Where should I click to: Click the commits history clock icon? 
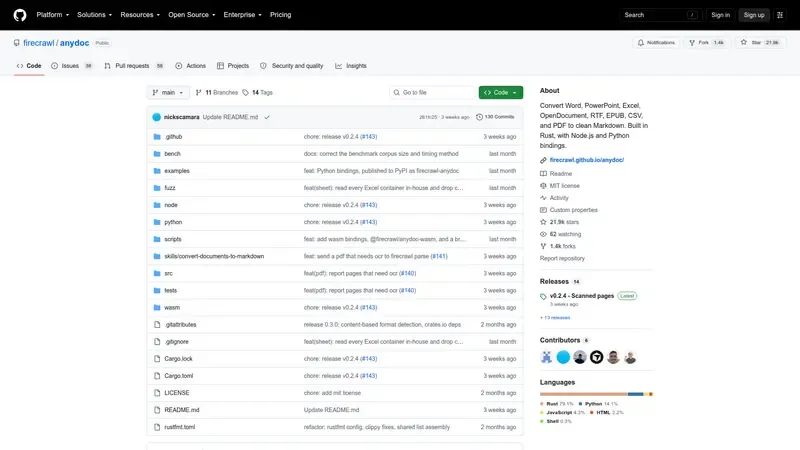pyautogui.click(x=479, y=117)
